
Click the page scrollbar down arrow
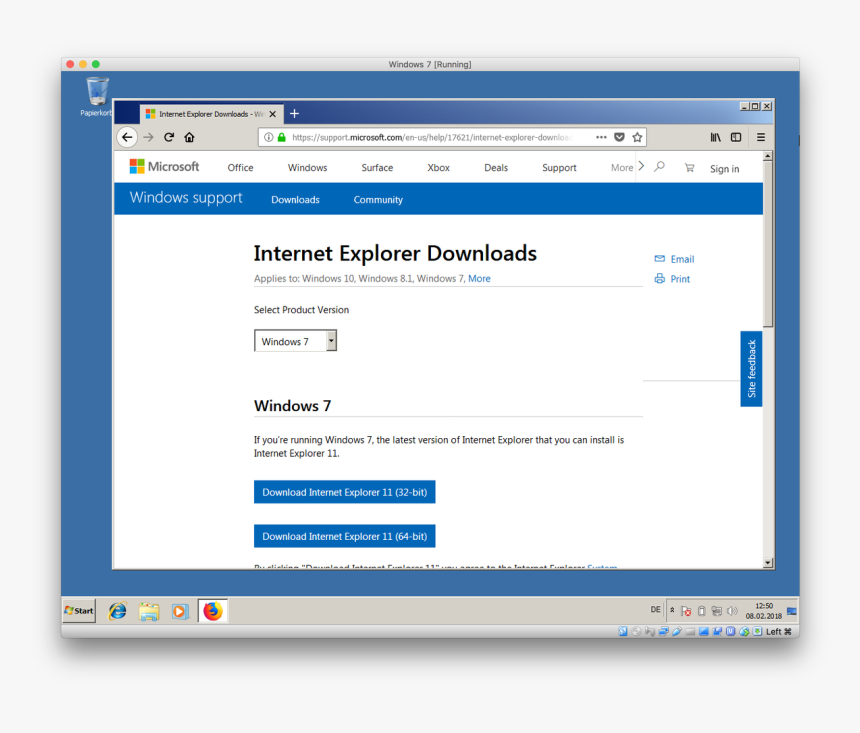pos(768,562)
